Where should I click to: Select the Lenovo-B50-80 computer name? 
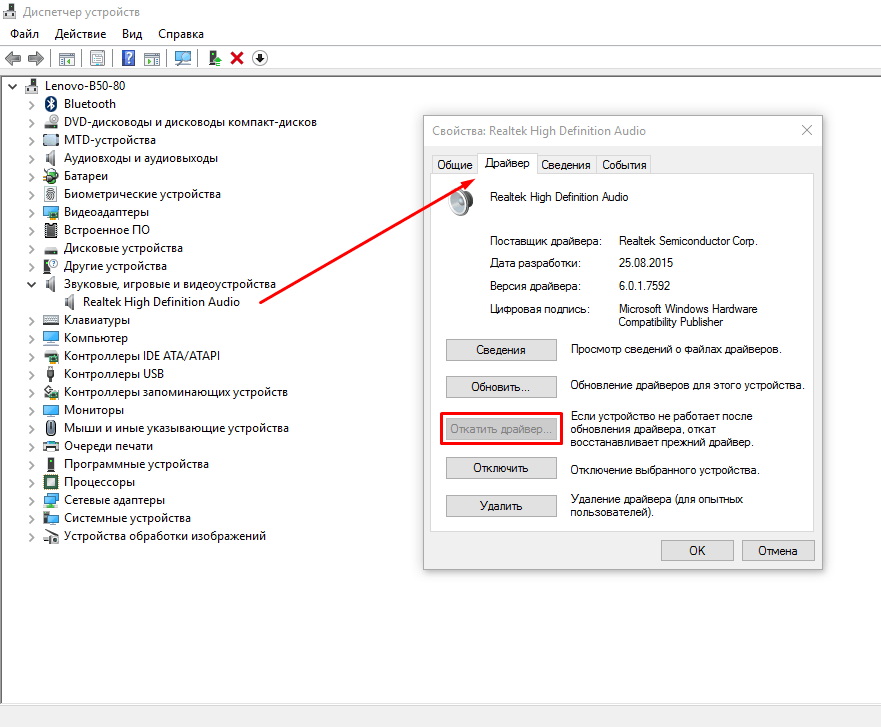tap(85, 86)
